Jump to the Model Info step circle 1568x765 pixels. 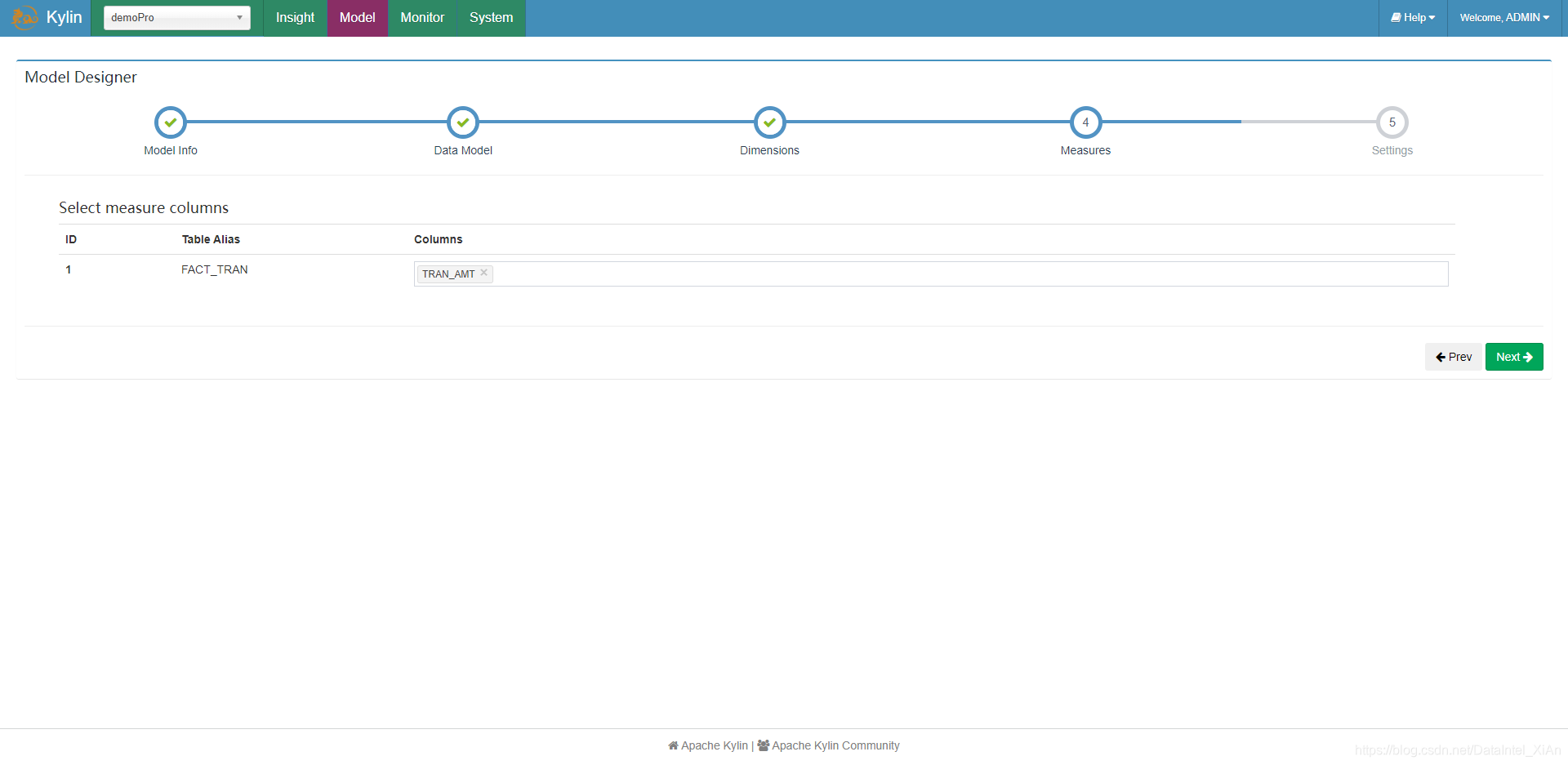click(171, 122)
